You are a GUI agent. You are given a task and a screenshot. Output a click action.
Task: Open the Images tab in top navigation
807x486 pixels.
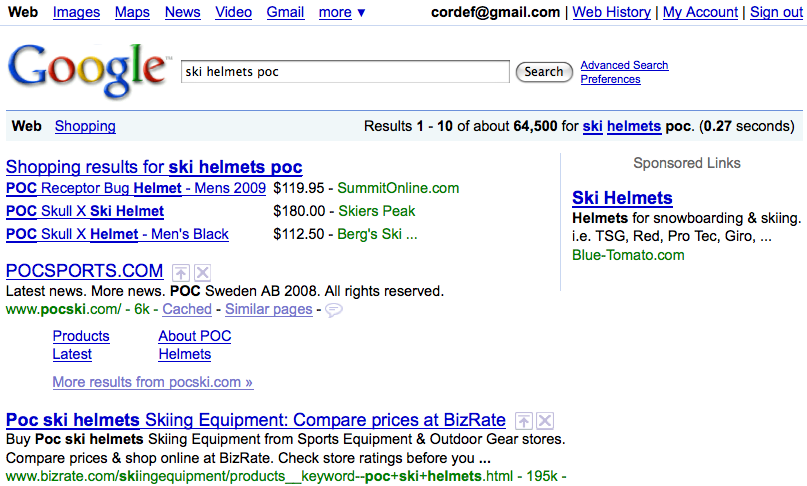pos(76,12)
